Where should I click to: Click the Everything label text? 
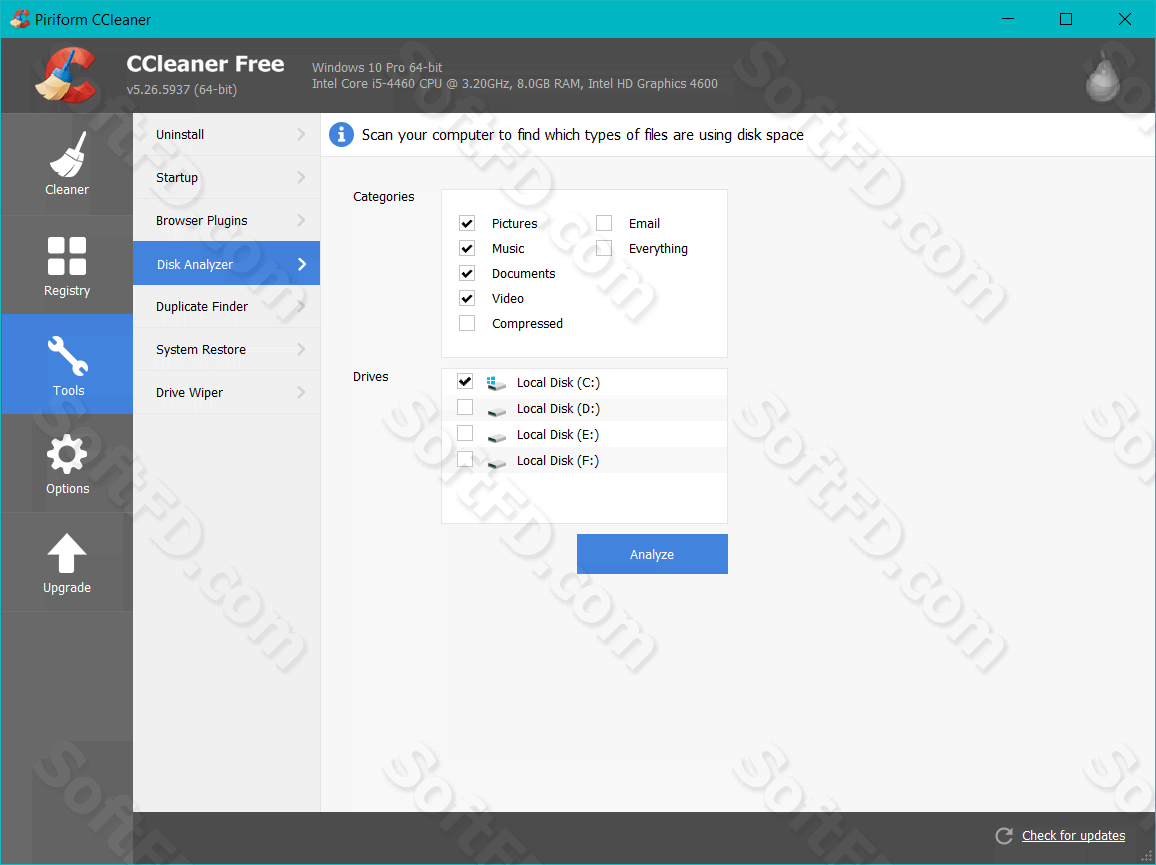pos(658,249)
